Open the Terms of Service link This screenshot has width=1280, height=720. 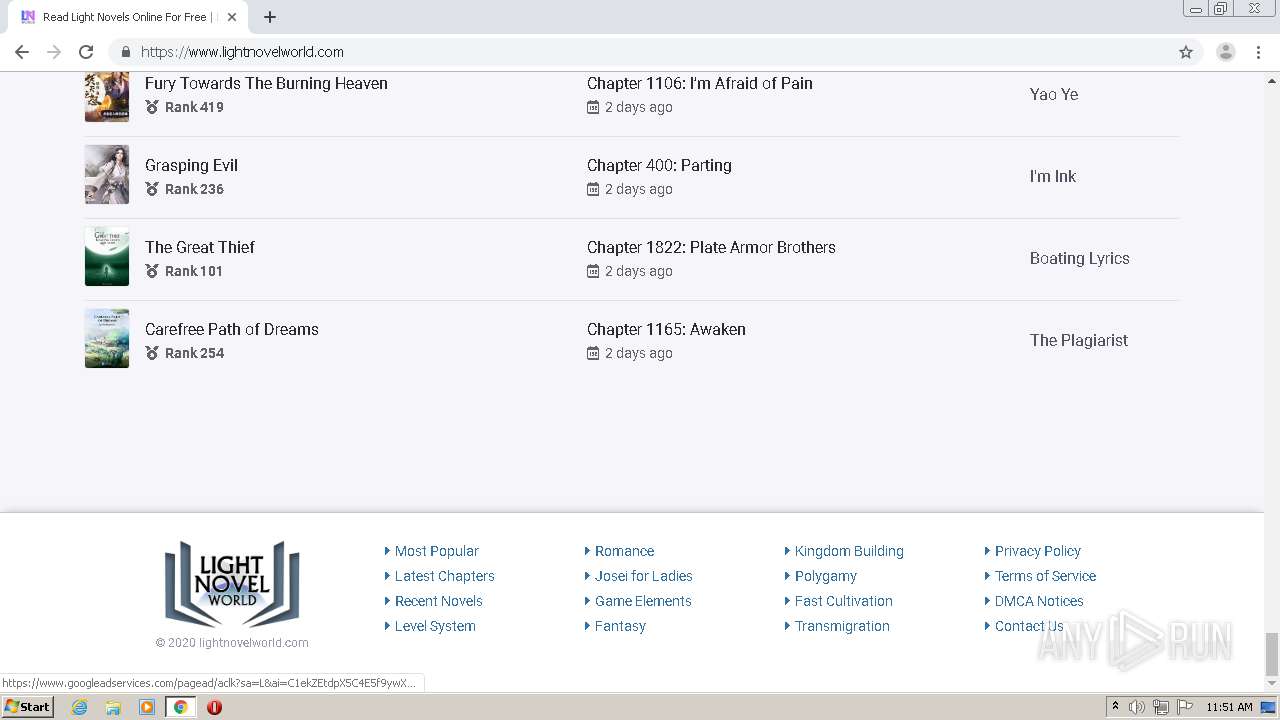click(1045, 576)
